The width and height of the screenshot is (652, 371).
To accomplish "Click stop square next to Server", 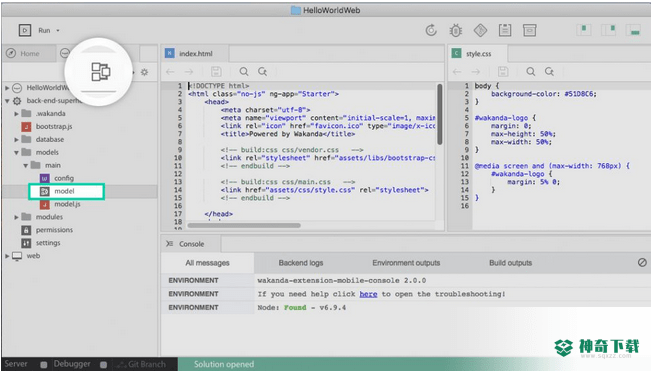I will click(x=44, y=365).
